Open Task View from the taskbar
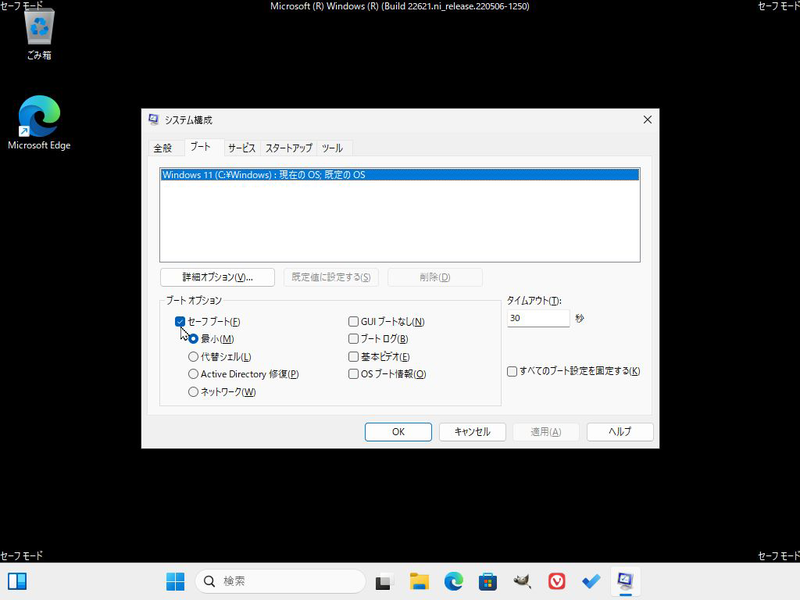Image resolution: width=800 pixels, height=600 pixels. click(385, 581)
